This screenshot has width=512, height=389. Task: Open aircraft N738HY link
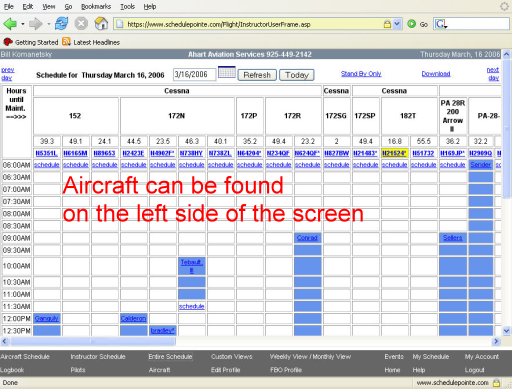pyautogui.click(x=191, y=153)
